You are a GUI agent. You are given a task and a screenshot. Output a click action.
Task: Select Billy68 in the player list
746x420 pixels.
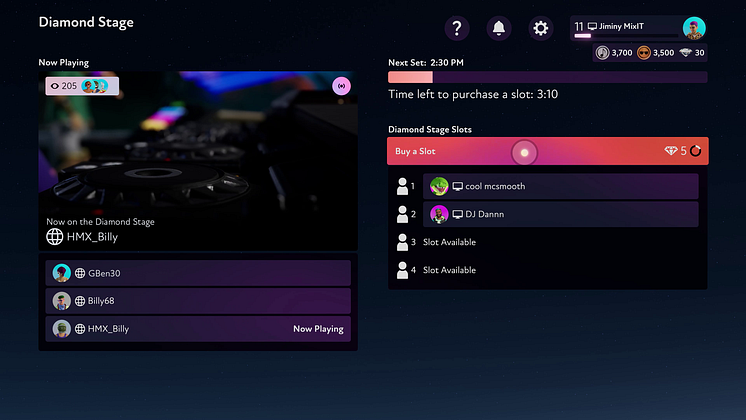(198, 301)
